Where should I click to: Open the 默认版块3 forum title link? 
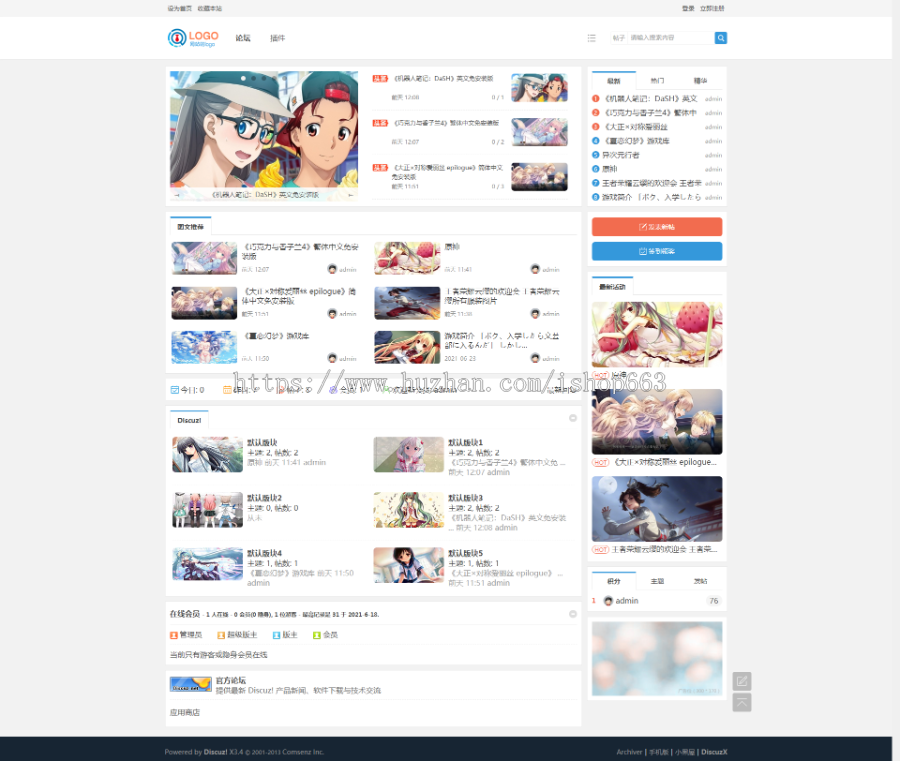(x=465, y=498)
